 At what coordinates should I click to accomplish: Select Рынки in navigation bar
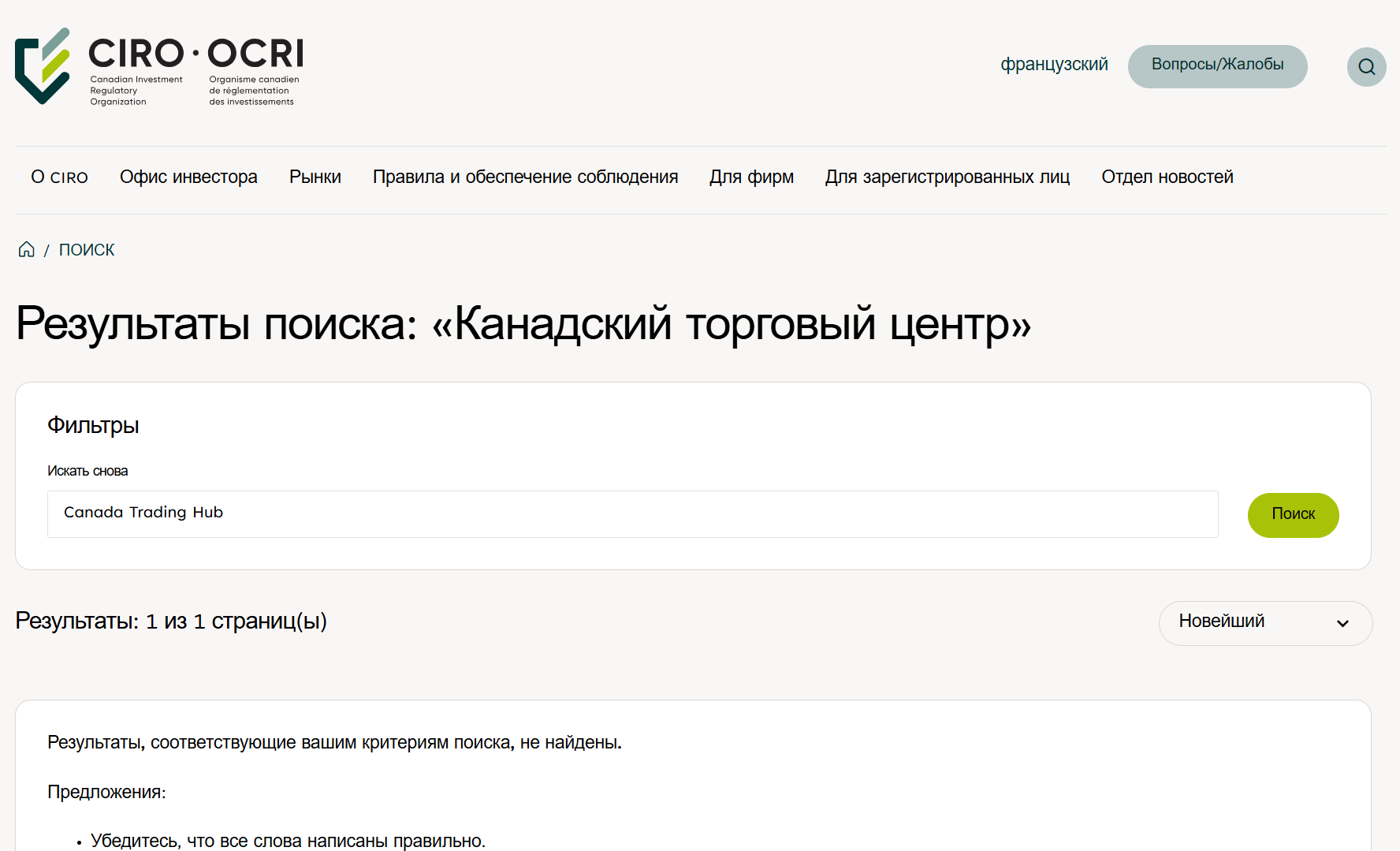(315, 177)
